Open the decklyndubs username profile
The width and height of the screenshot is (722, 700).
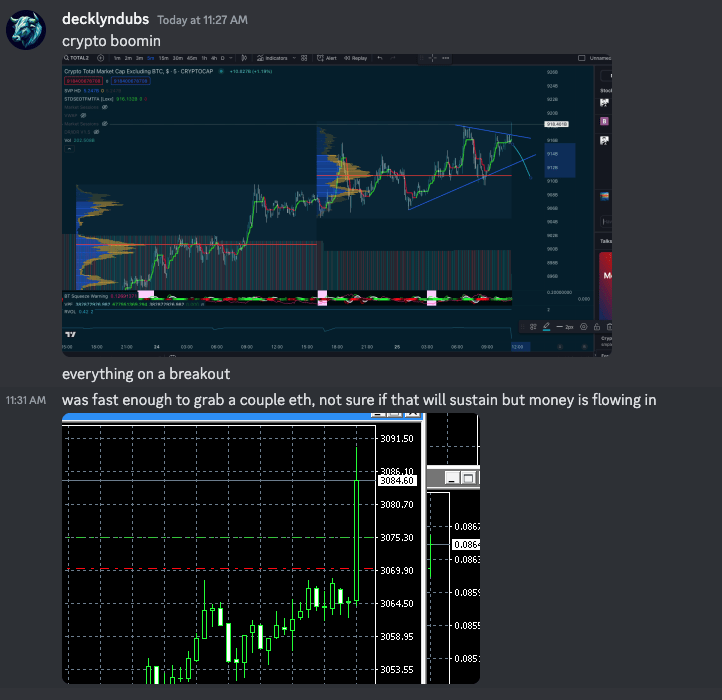coord(105,19)
